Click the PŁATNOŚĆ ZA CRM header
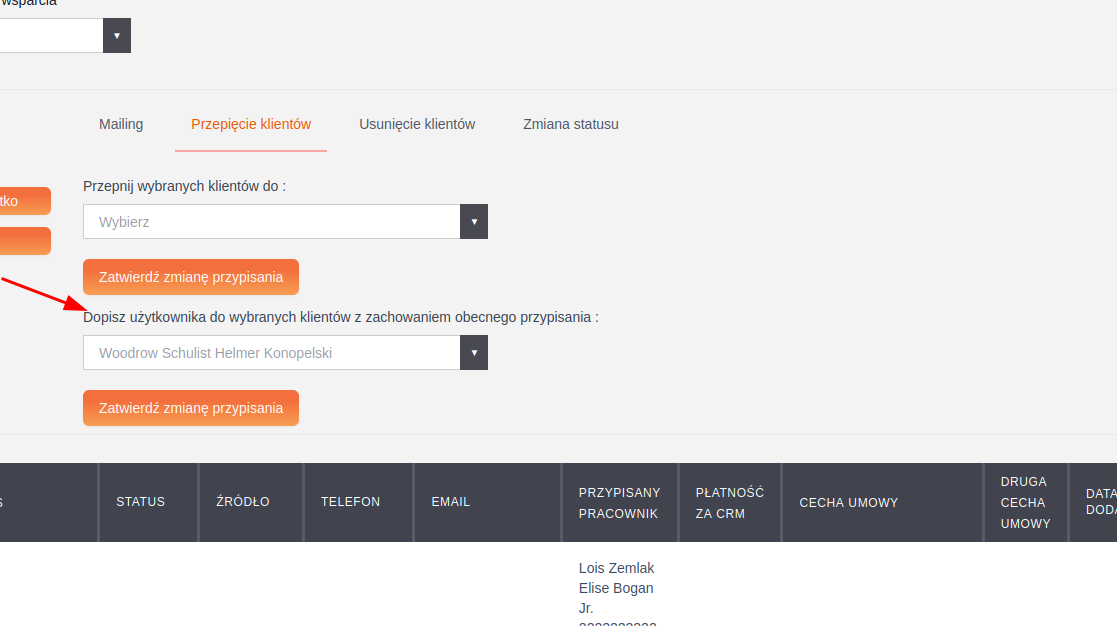This screenshot has height=626, width=1117. [x=729, y=502]
